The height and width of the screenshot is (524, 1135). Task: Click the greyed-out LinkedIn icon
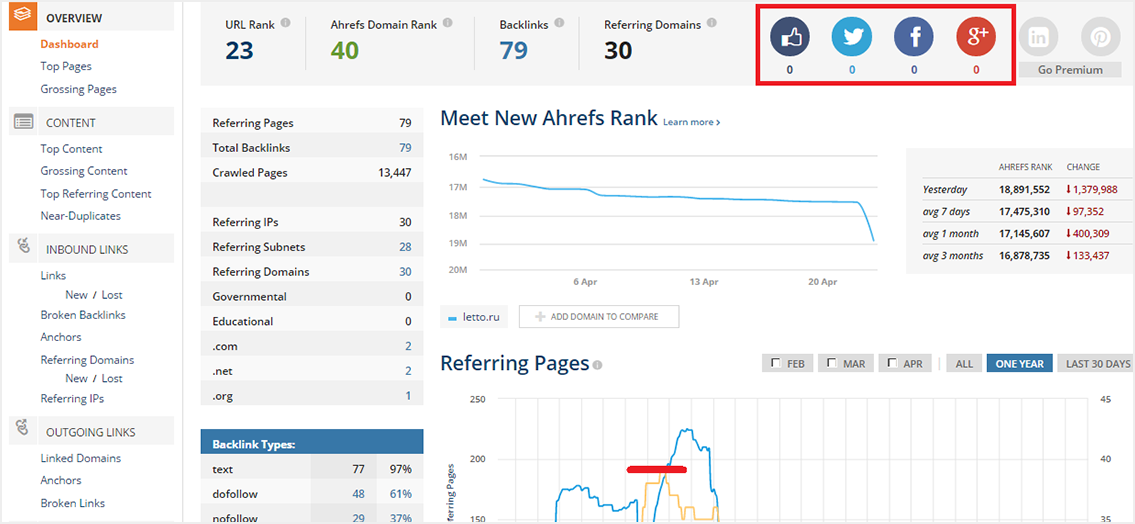pyautogui.click(x=1038, y=38)
